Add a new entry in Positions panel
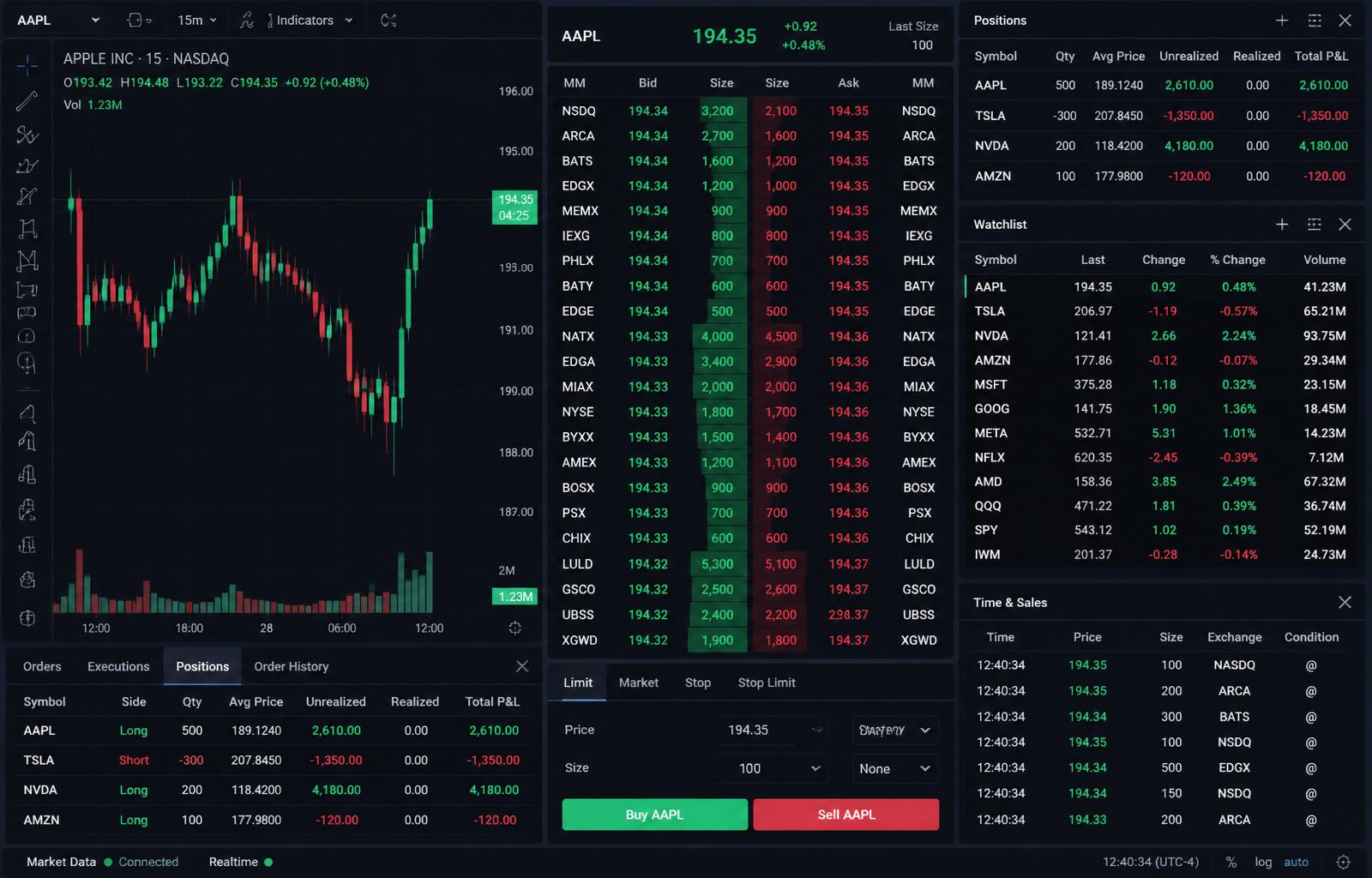The image size is (1372, 878). pyautogui.click(x=1282, y=21)
